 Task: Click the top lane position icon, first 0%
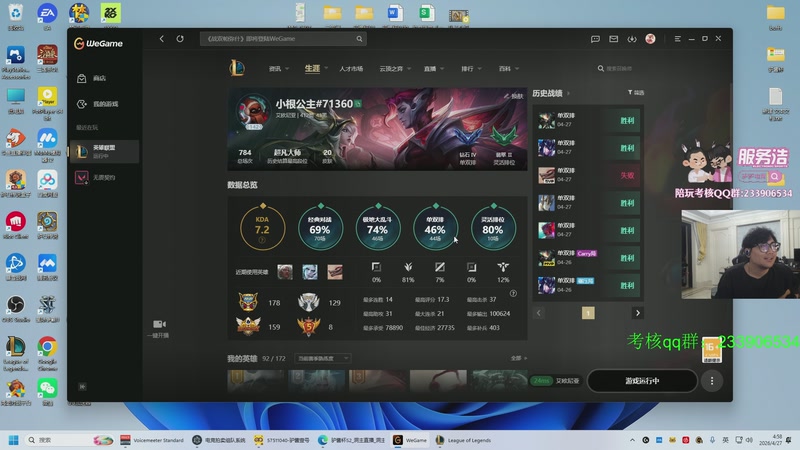[x=376, y=267]
